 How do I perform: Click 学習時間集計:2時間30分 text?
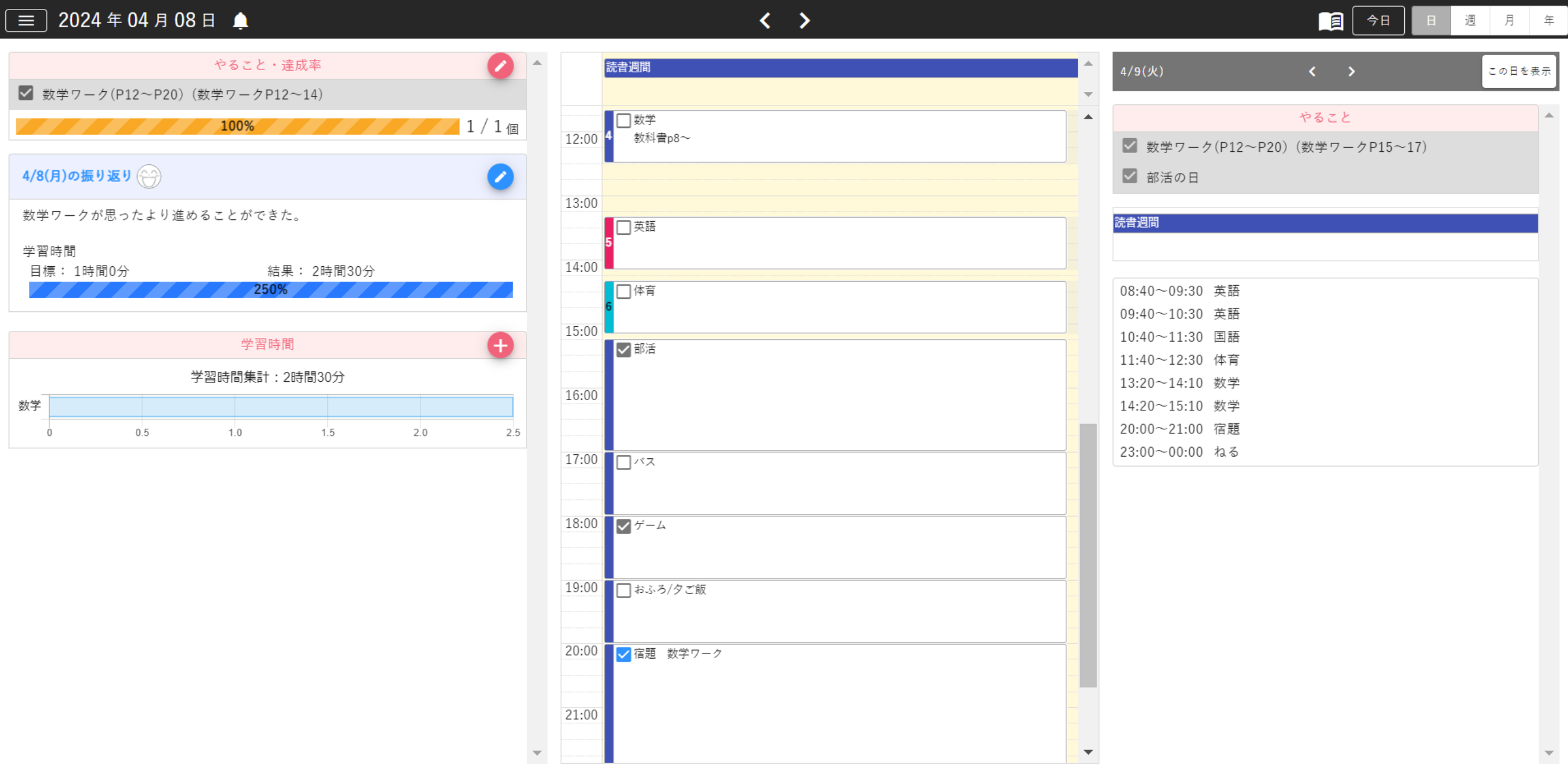click(x=268, y=378)
